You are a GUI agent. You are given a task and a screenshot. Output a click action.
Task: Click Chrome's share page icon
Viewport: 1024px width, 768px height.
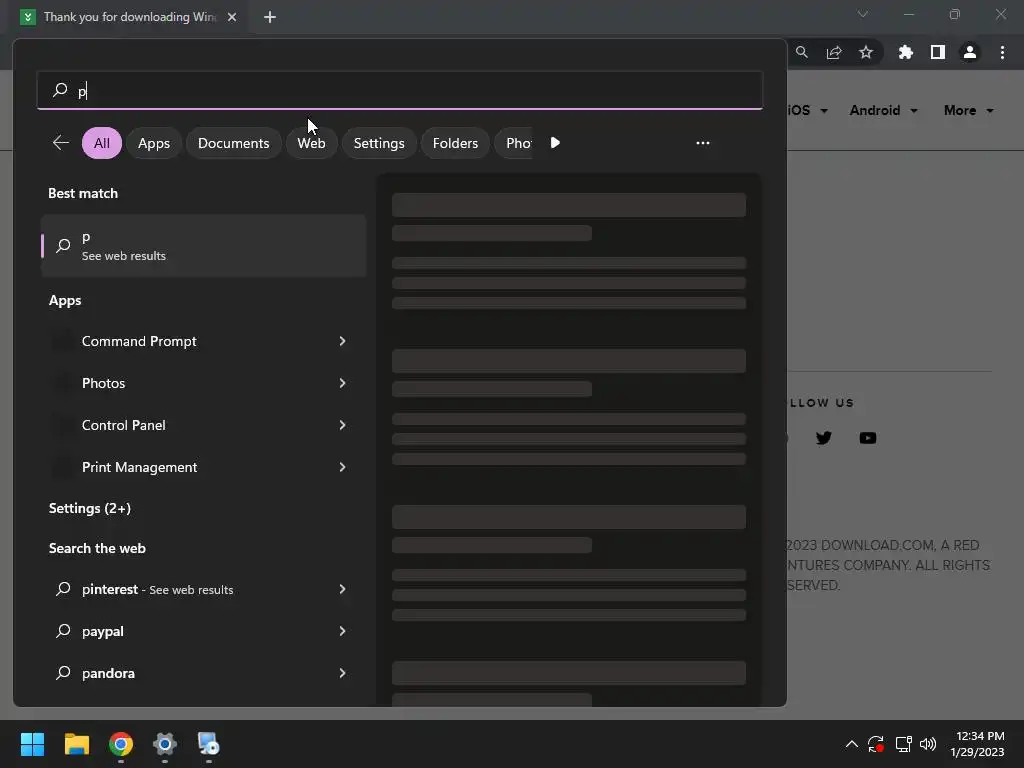[x=834, y=52]
